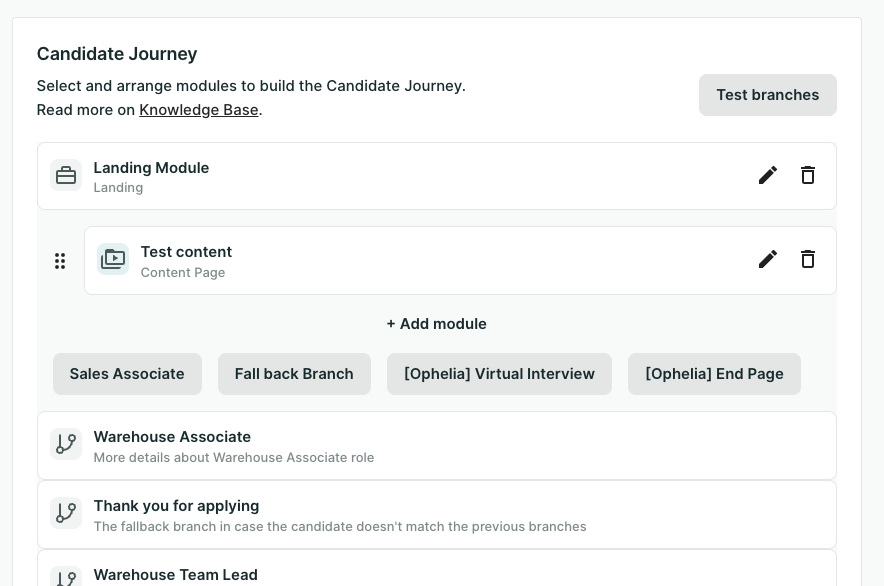
Task: Click 'More details about Warehouse Associate role' text
Action: 233,457
